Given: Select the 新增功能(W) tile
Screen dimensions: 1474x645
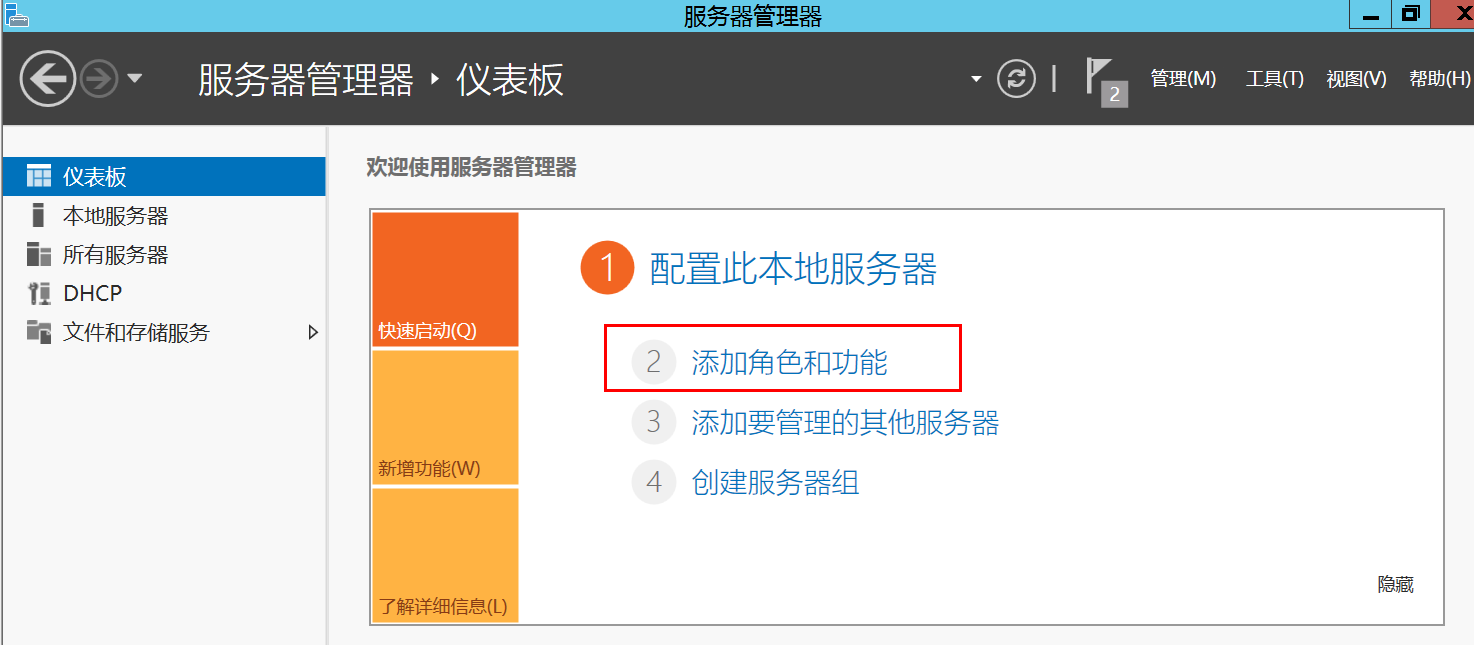Looking at the screenshot, I should pyautogui.click(x=446, y=418).
